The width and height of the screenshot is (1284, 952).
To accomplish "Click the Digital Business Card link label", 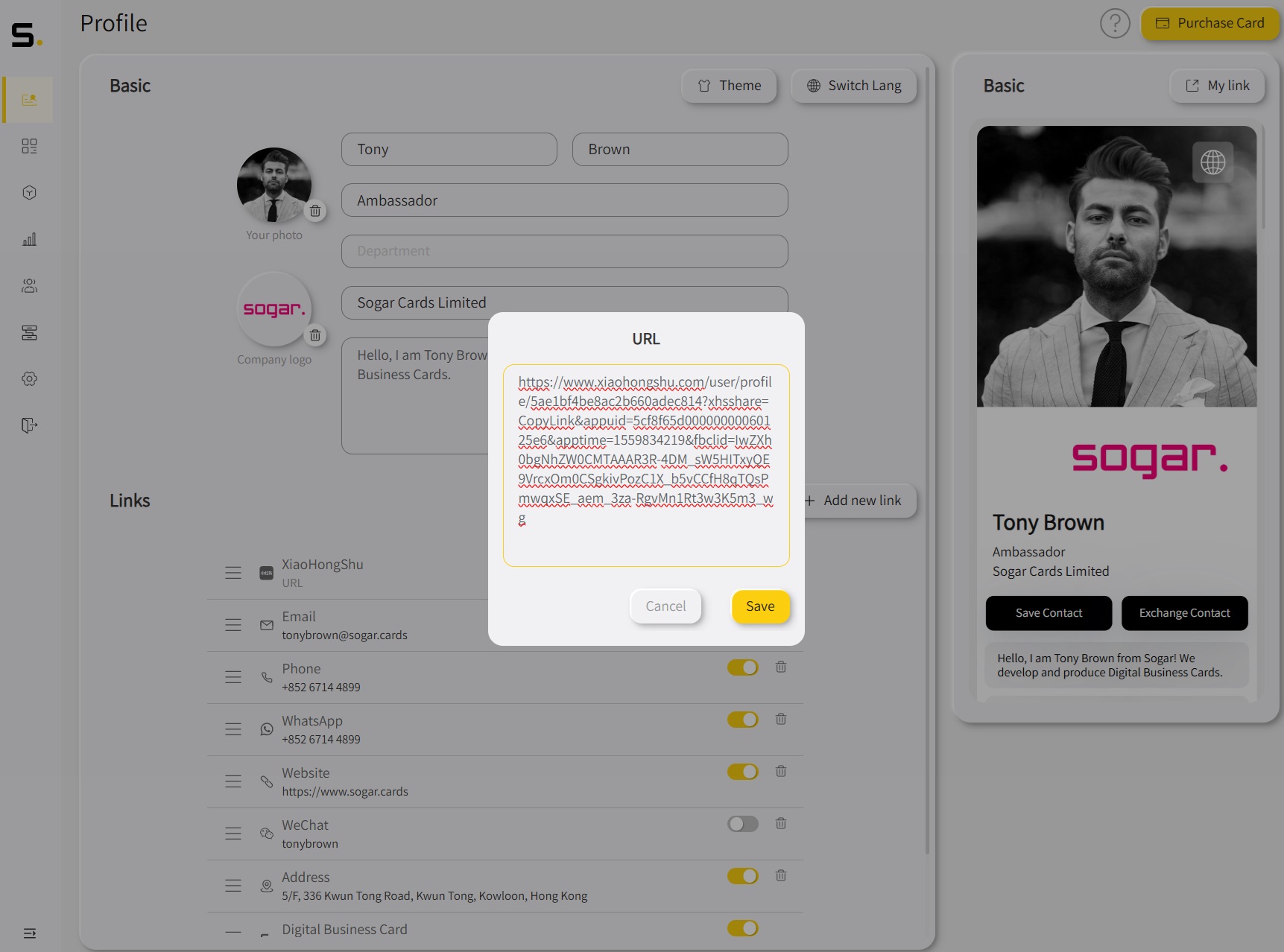I will [344, 930].
